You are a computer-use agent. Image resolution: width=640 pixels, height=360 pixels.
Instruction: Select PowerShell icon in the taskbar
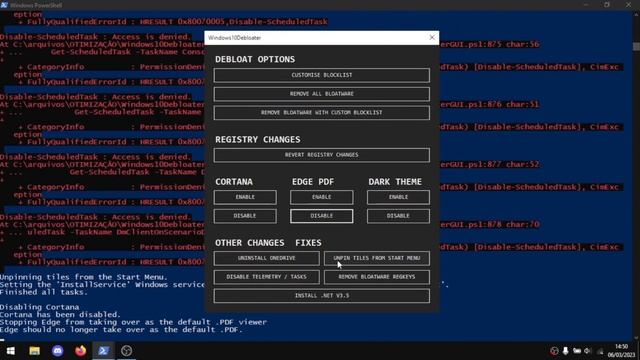tap(103, 351)
